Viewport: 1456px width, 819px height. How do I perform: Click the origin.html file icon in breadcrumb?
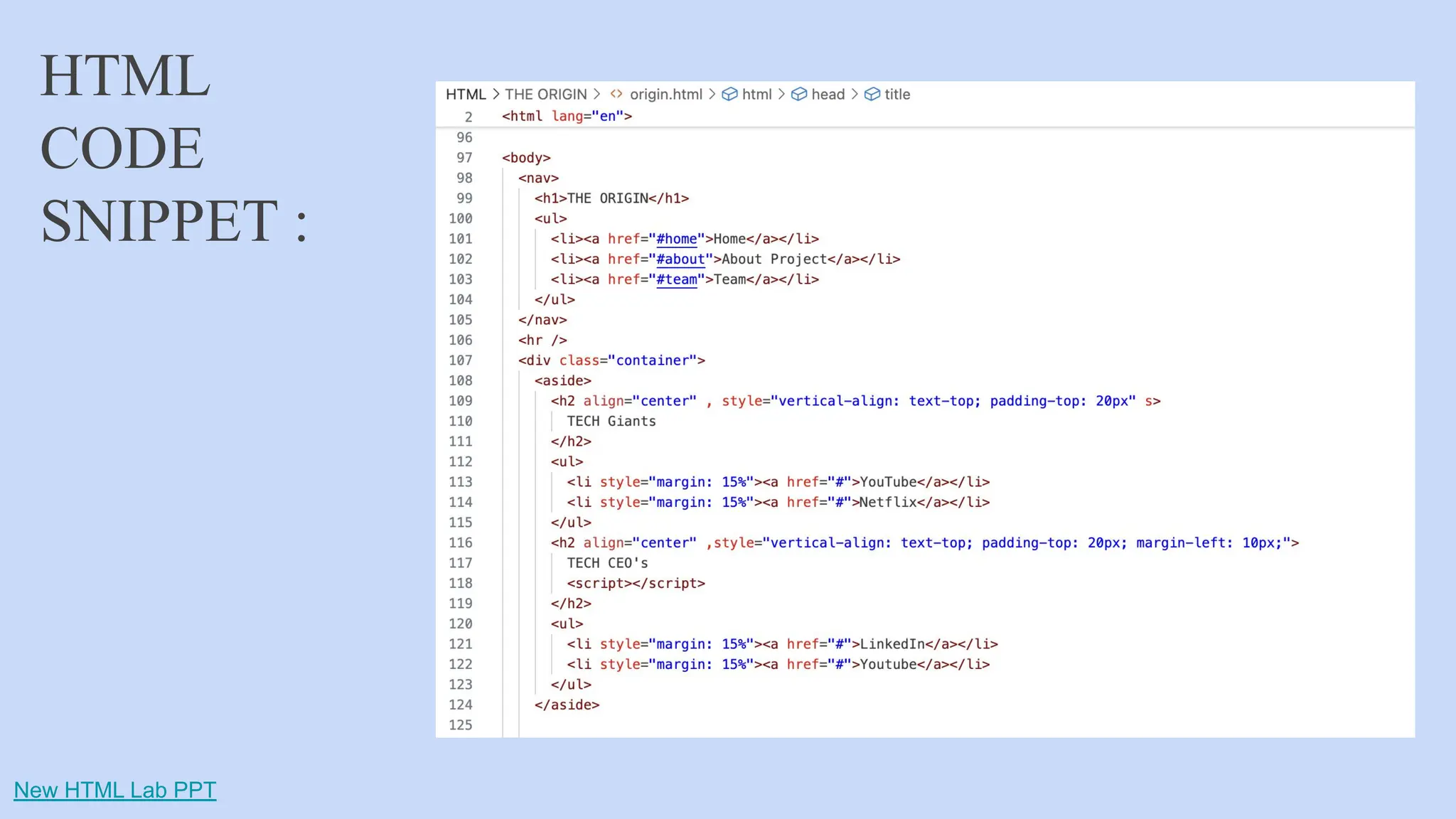[616, 94]
